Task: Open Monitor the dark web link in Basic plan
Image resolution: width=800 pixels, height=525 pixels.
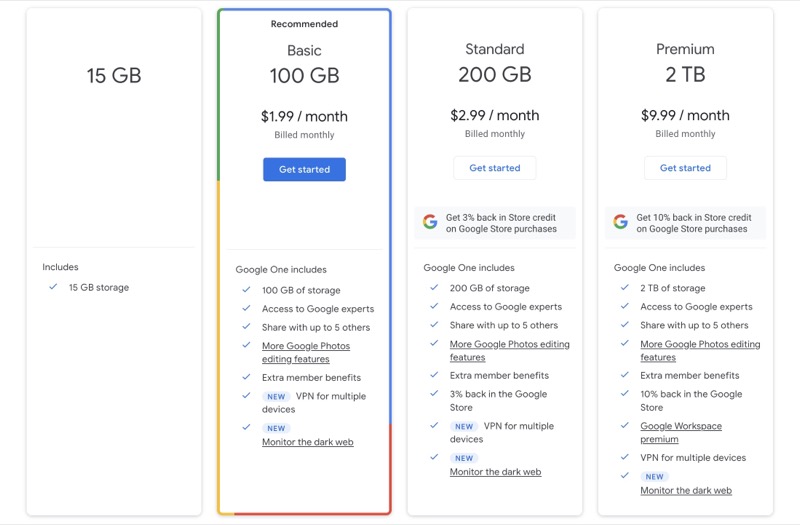Action: 308,442
